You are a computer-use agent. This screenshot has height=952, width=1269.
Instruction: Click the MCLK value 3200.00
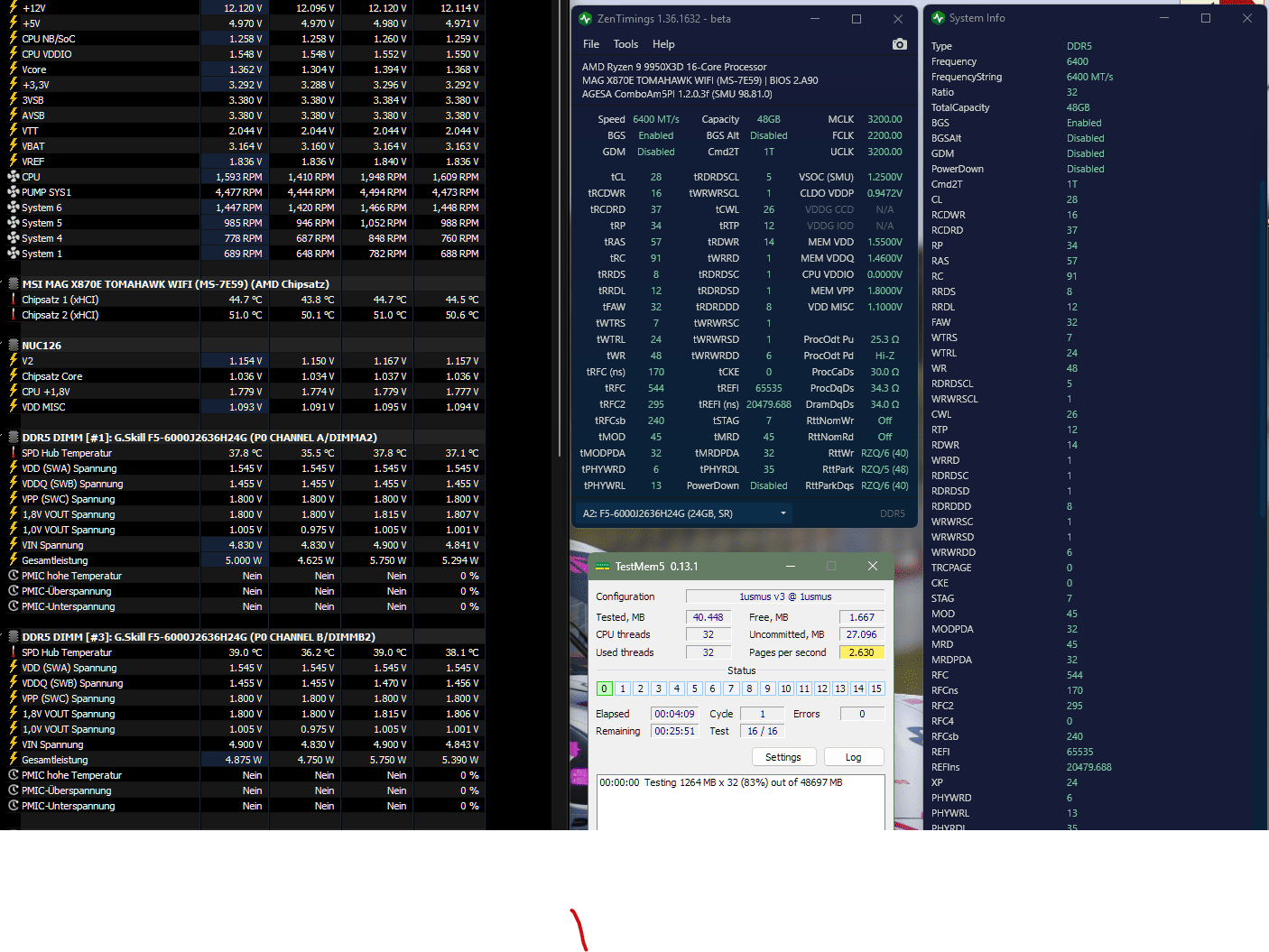[885, 119]
